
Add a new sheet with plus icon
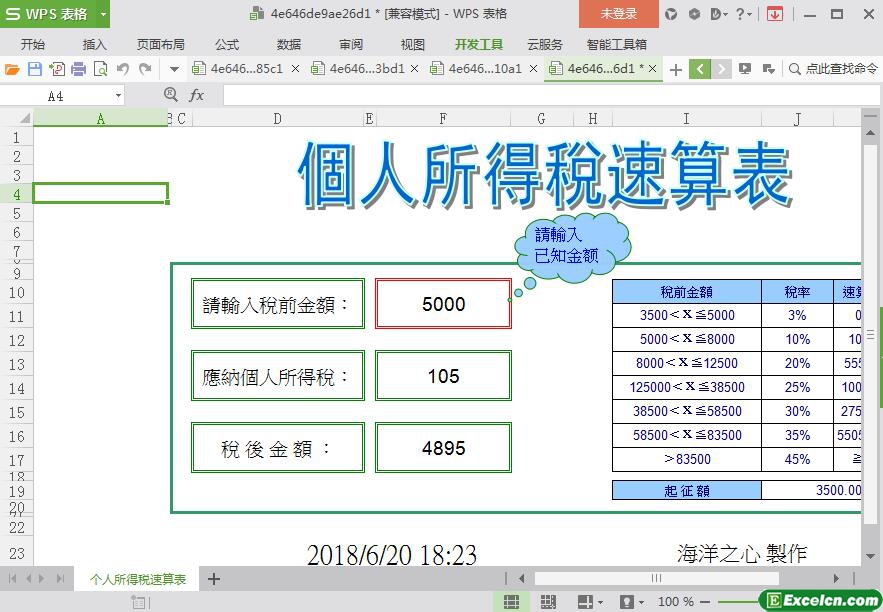(x=213, y=578)
